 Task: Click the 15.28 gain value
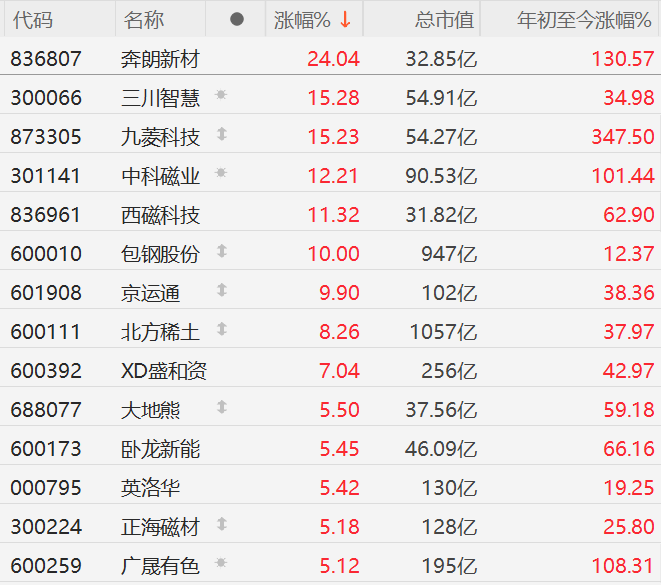[x=333, y=98]
